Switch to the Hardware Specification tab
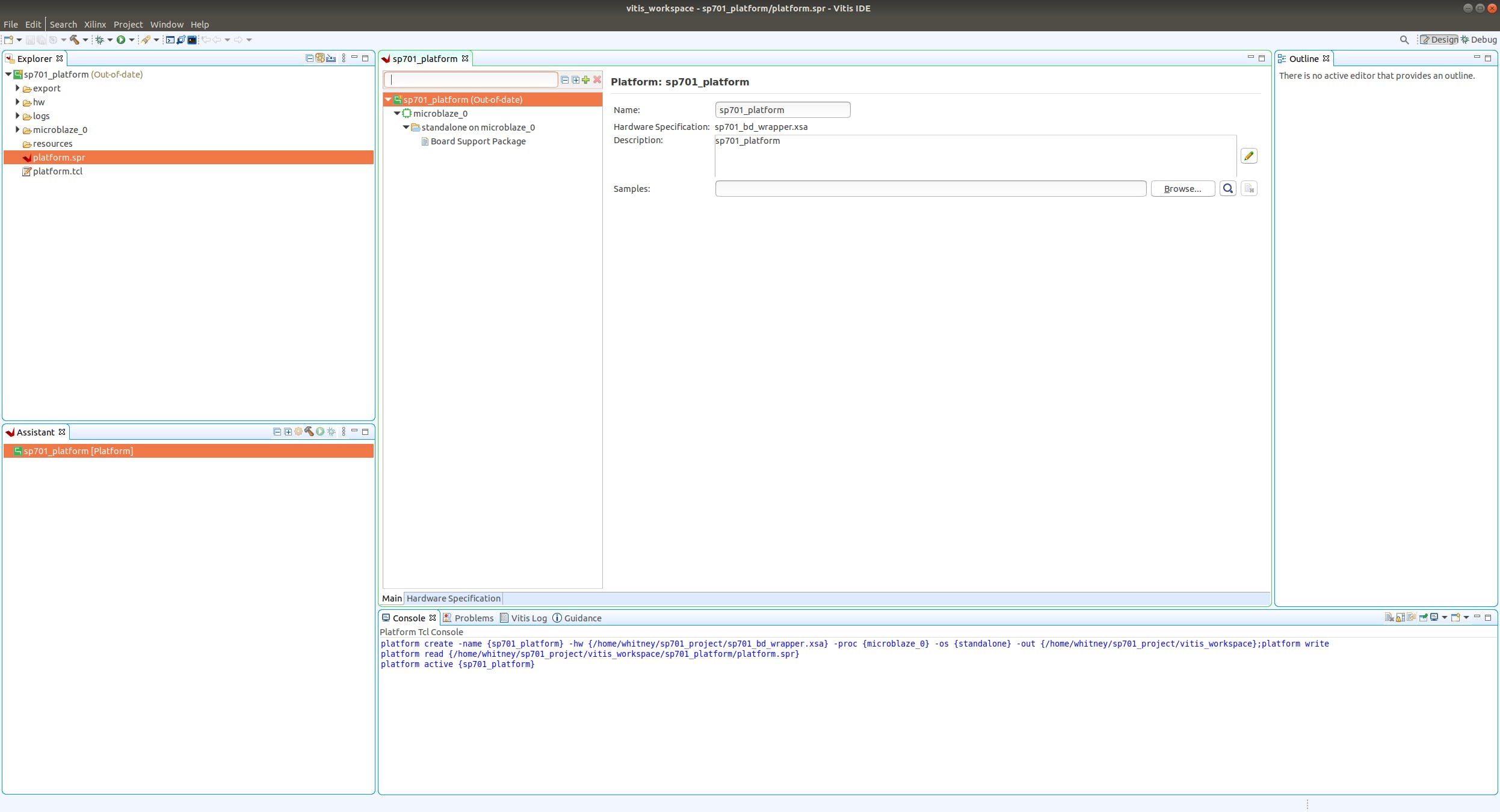 tap(453, 598)
